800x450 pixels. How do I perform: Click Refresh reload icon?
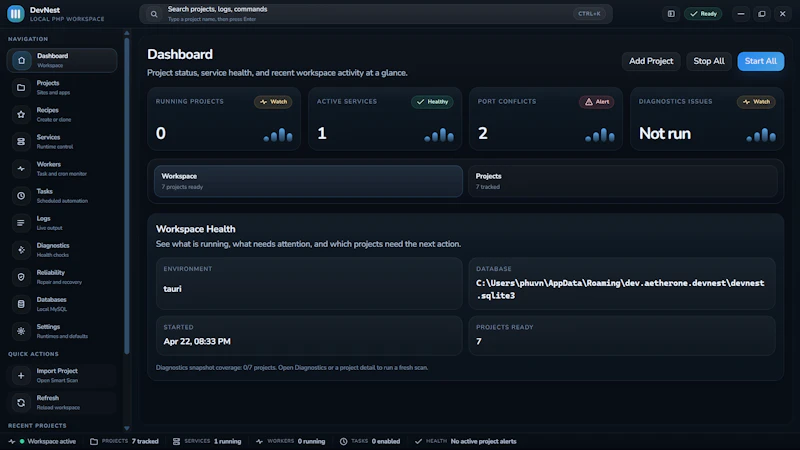(21, 403)
